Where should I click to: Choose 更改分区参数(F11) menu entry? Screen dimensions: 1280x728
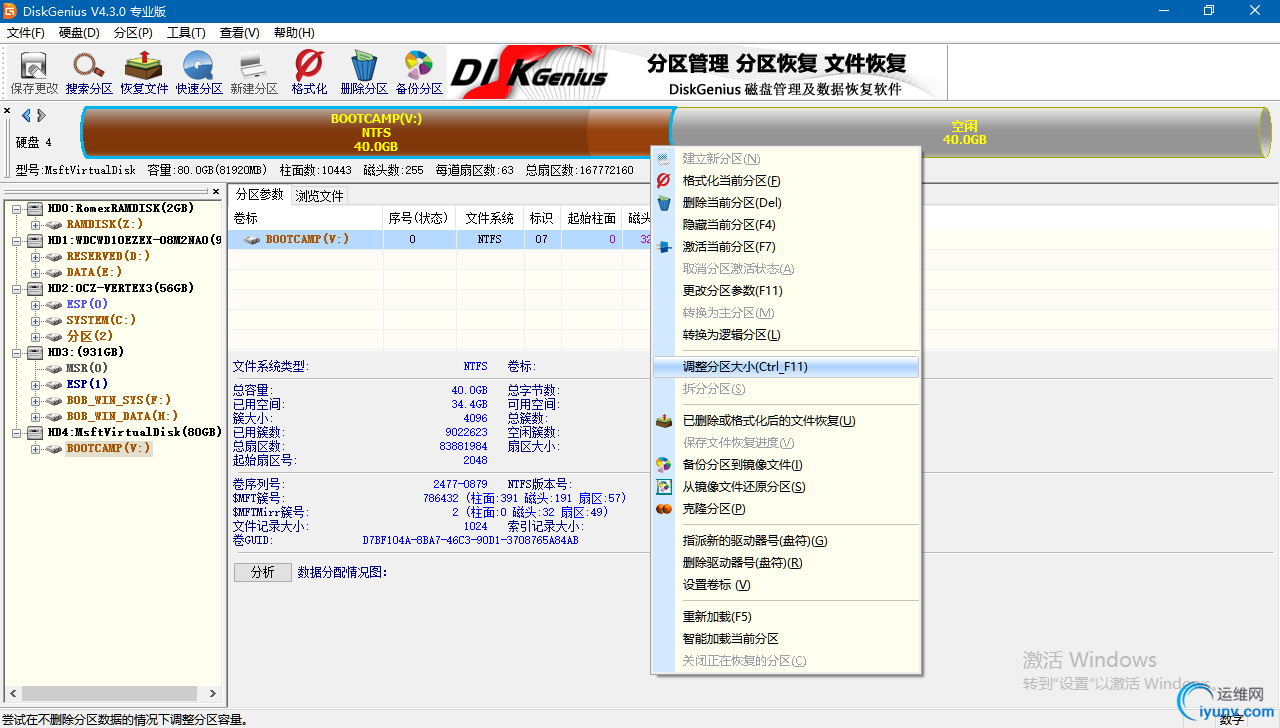[785, 291]
